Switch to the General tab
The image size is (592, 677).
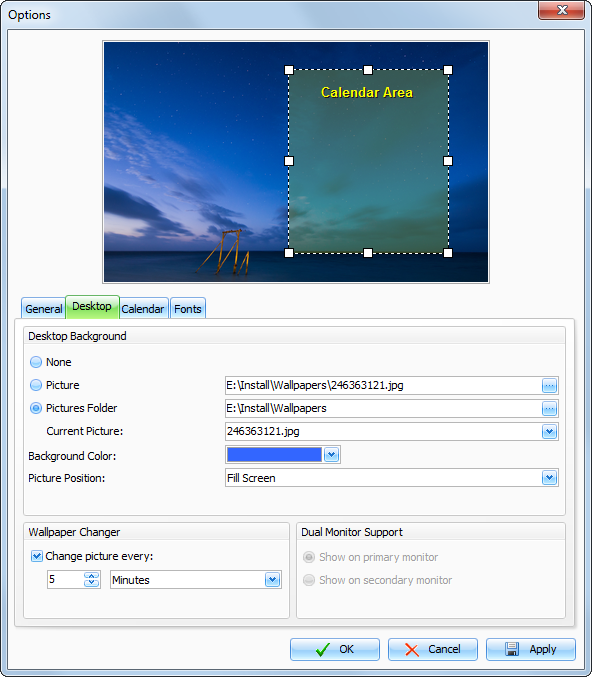tap(44, 309)
